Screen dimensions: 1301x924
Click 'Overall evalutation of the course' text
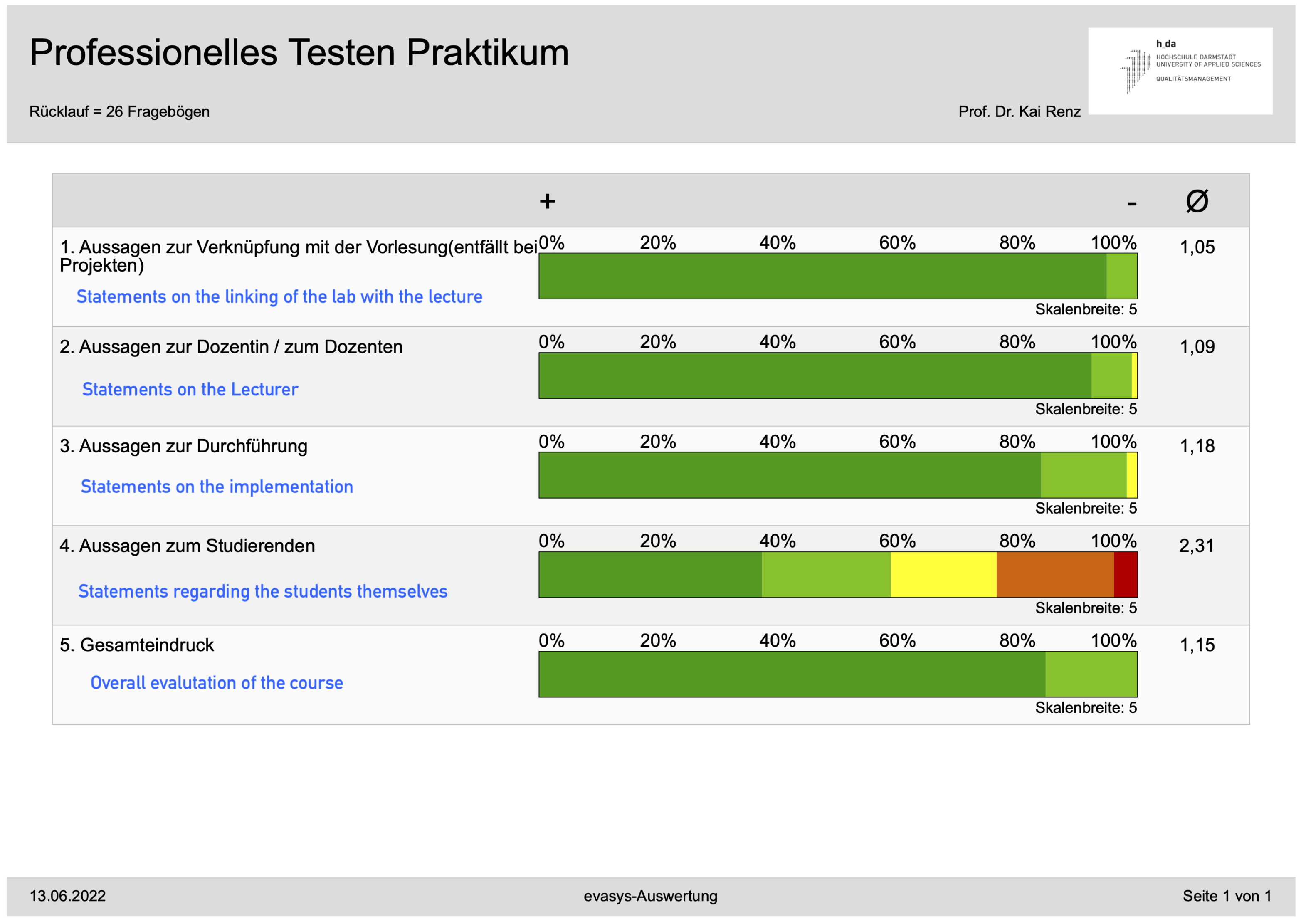click(217, 683)
